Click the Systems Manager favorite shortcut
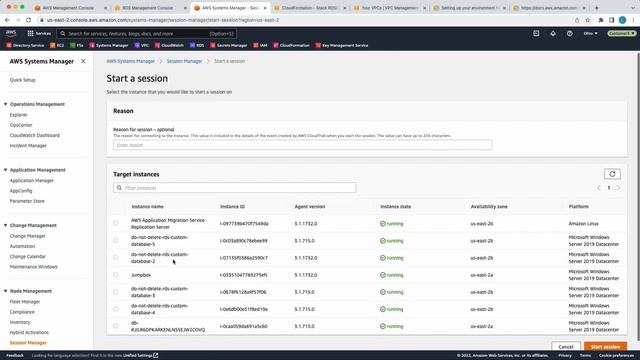 (109, 45)
